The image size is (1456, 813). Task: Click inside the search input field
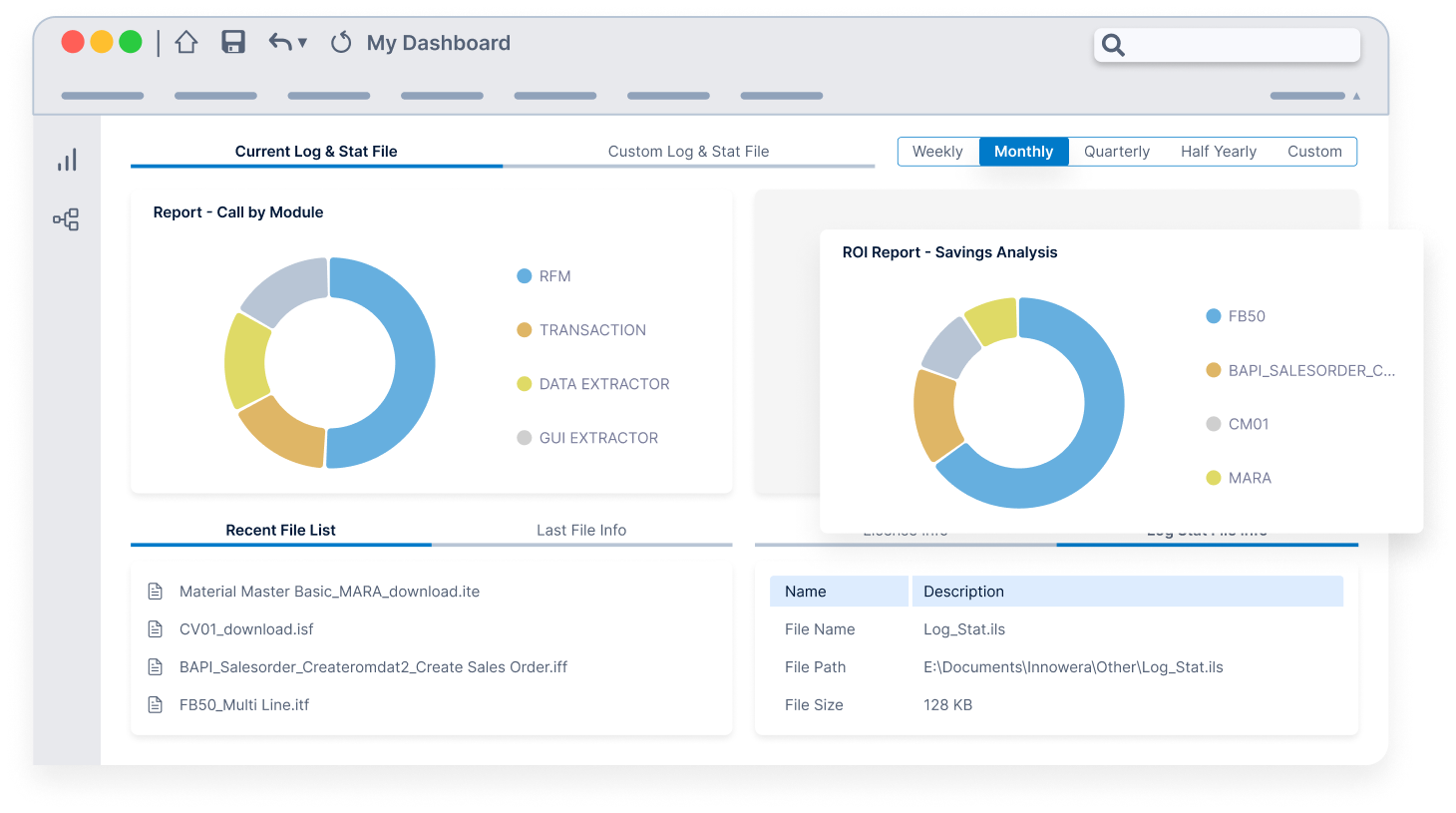pos(1237,45)
